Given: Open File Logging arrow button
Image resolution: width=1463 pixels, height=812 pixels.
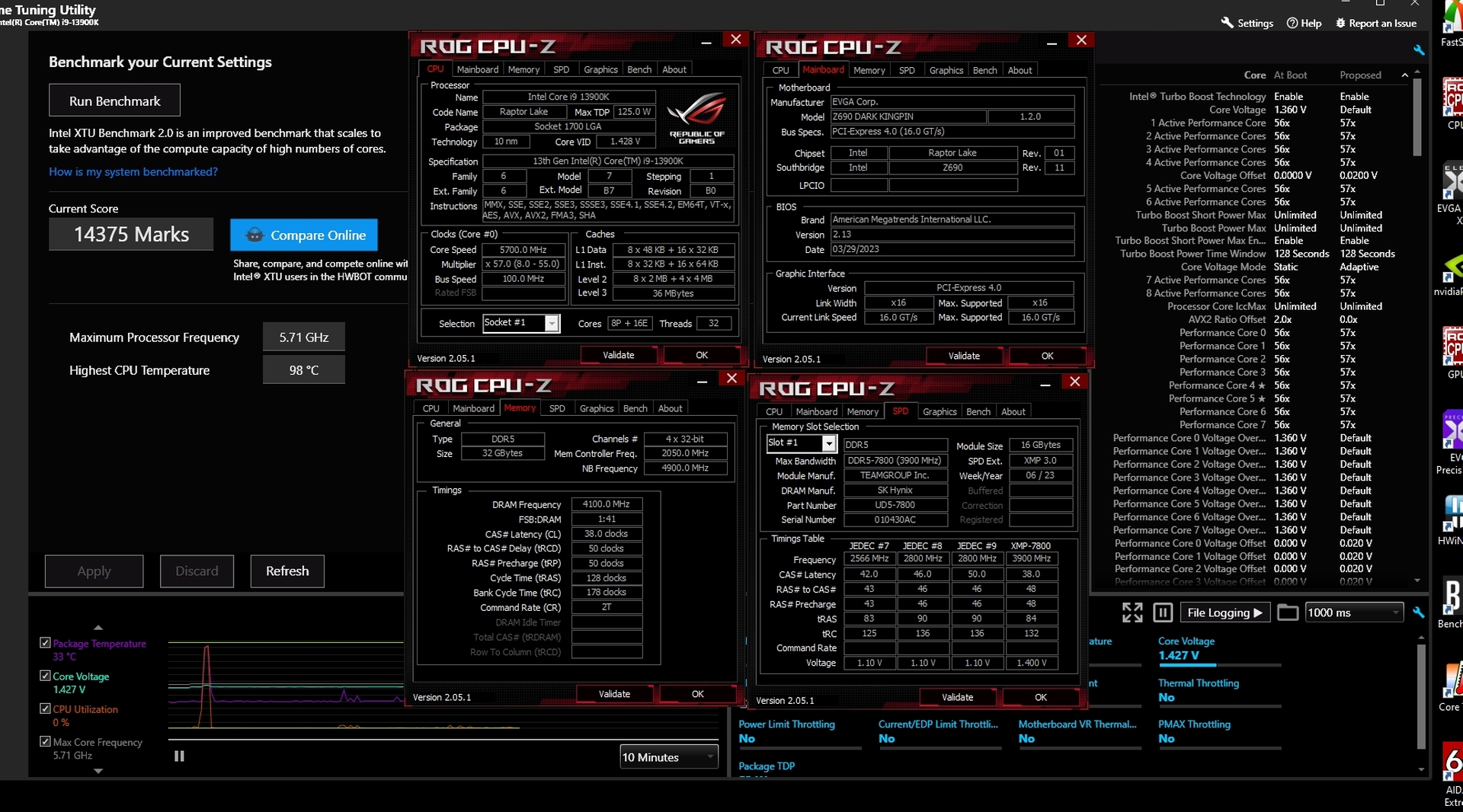Looking at the screenshot, I should pos(1225,612).
